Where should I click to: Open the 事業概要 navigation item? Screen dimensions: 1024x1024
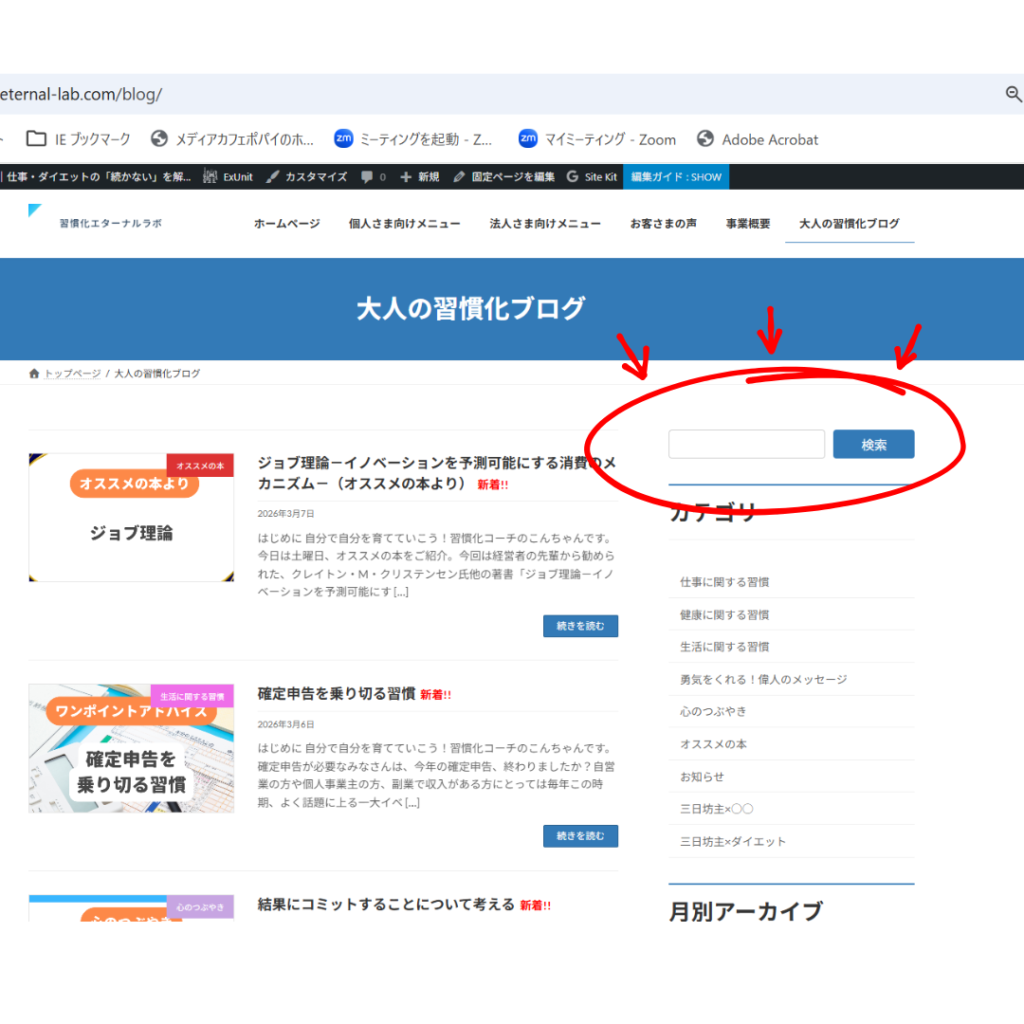pyautogui.click(x=748, y=224)
